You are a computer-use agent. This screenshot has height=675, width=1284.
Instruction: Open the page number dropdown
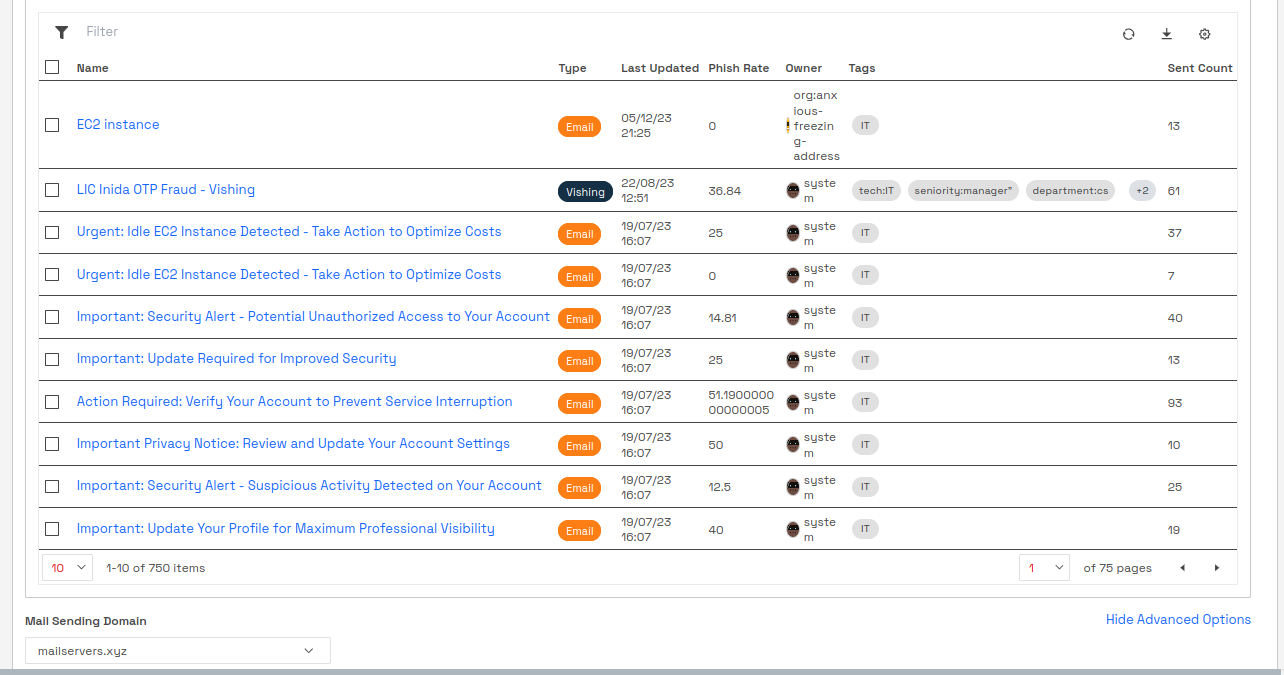point(1044,568)
